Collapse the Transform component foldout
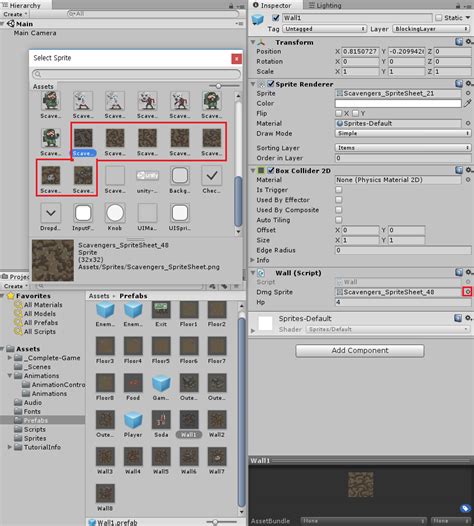474x526 pixels. click(253, 42)
